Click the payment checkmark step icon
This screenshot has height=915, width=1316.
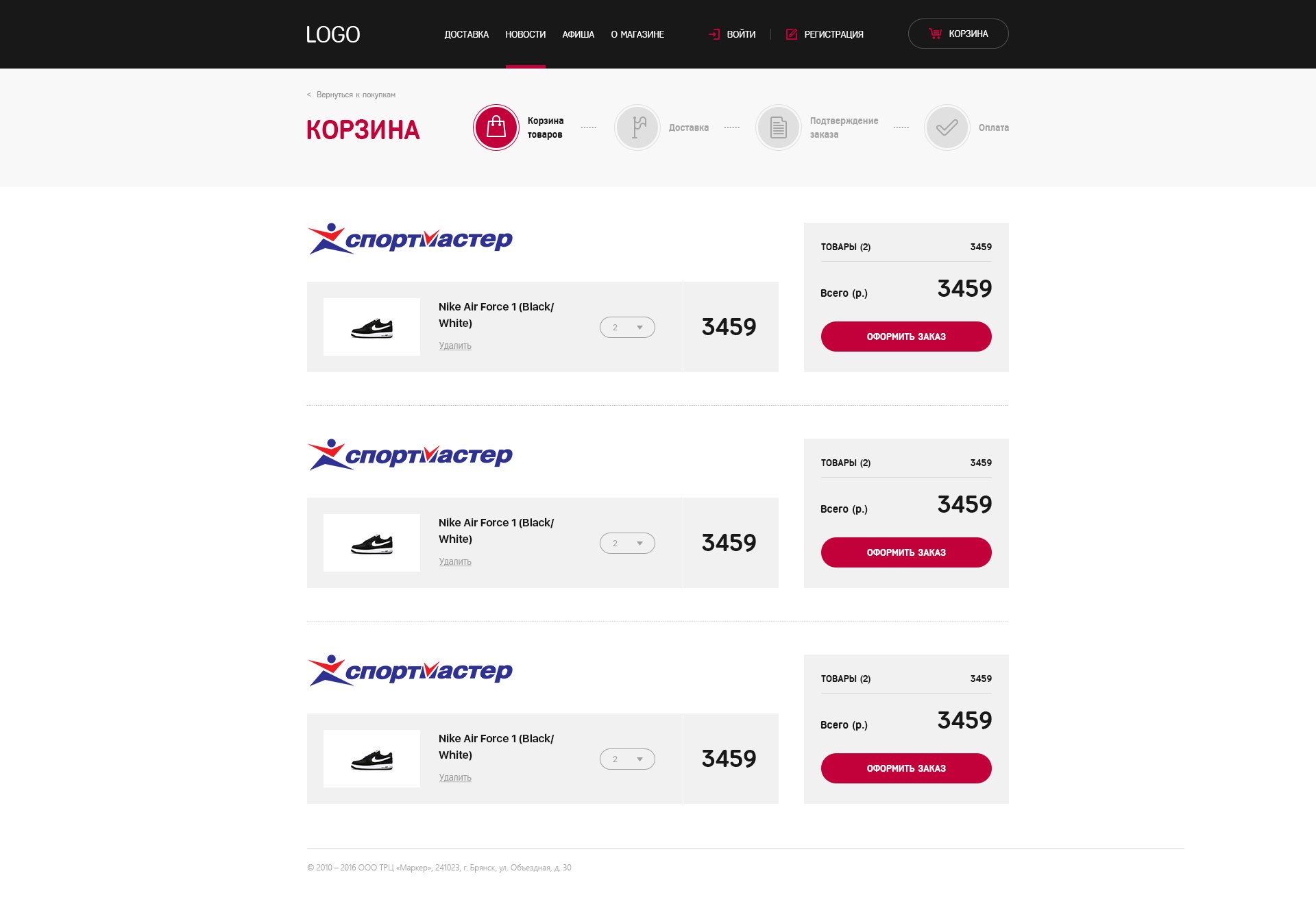tap(947, 127)
